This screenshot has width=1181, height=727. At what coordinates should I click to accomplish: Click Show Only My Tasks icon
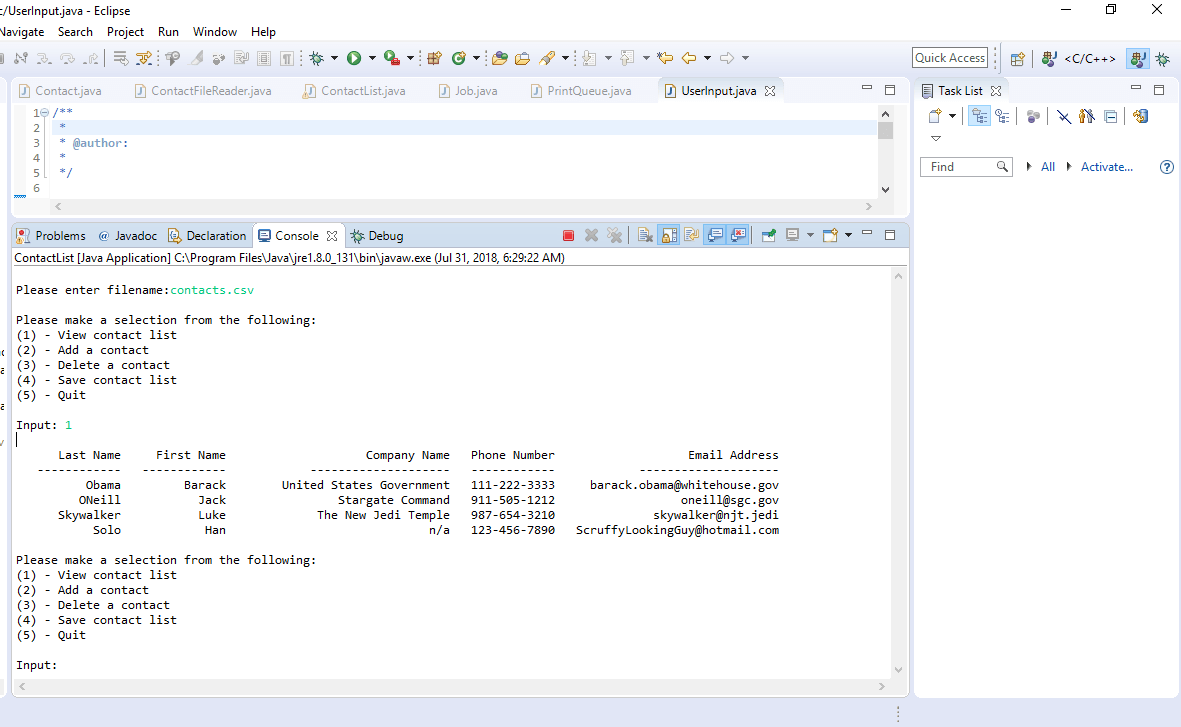[x=1087, y=116]
